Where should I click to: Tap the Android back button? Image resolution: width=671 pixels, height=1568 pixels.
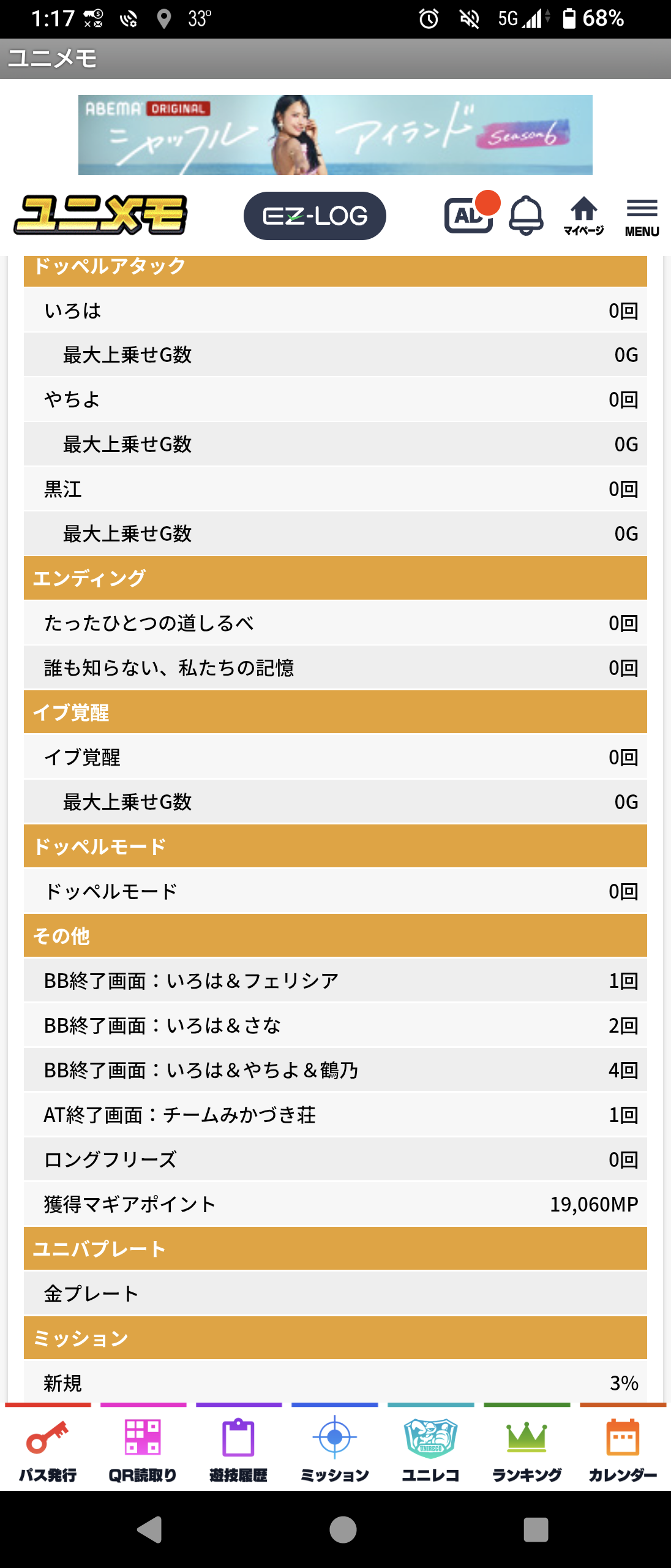pyautogui.click(x=150, y=1529)
